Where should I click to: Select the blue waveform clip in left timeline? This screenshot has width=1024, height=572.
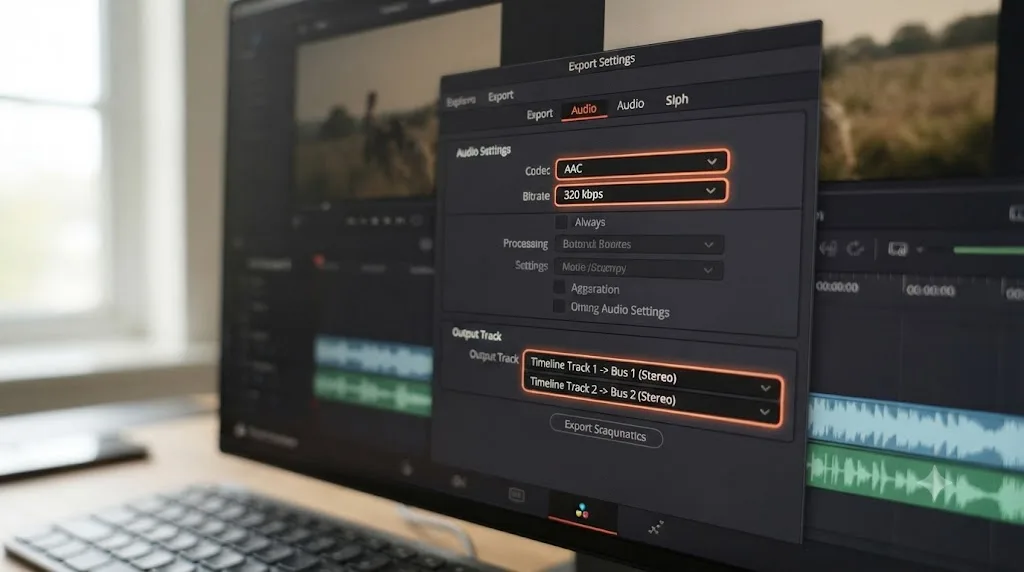pyautogui.click(x=374, y=357)
